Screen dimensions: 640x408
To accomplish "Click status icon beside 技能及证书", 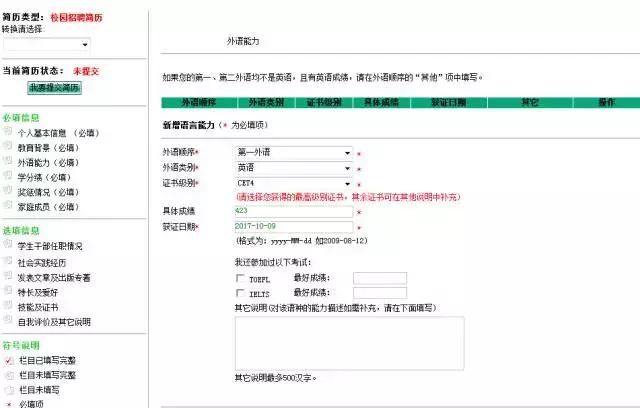I will pos(7,305).
